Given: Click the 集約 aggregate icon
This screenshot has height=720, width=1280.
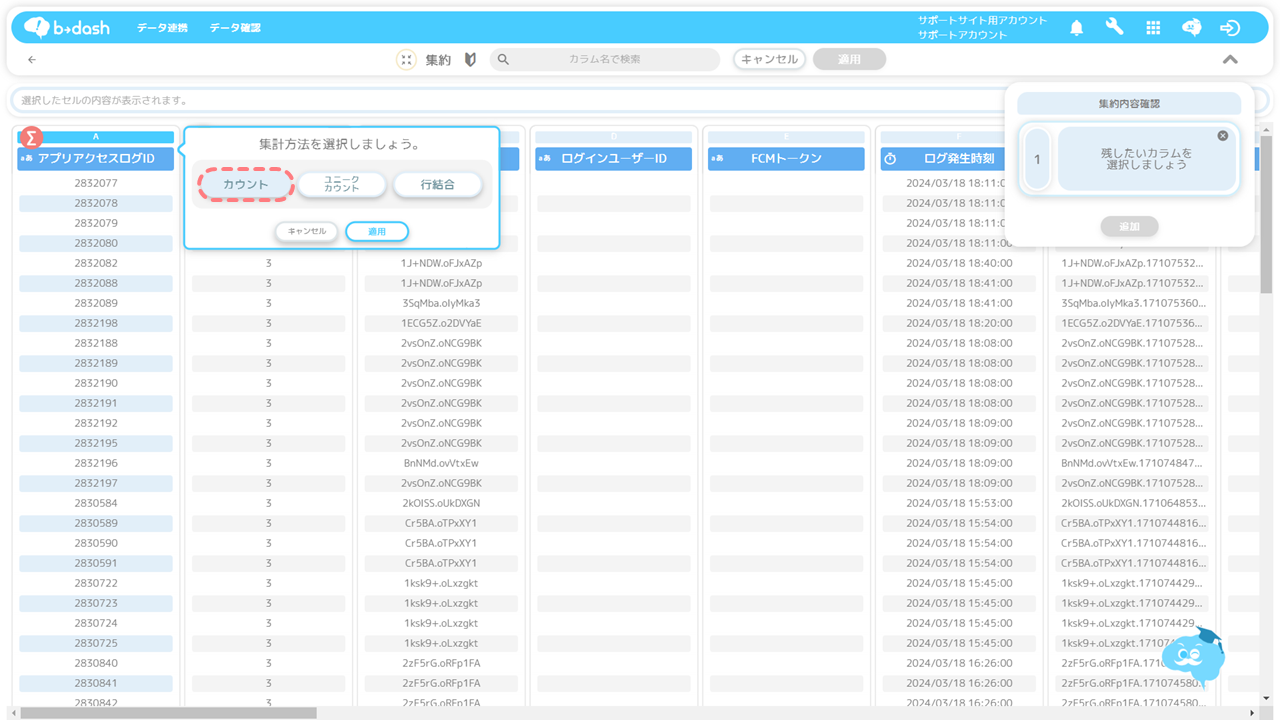Looking at the screenshot, I should [406, 60].
